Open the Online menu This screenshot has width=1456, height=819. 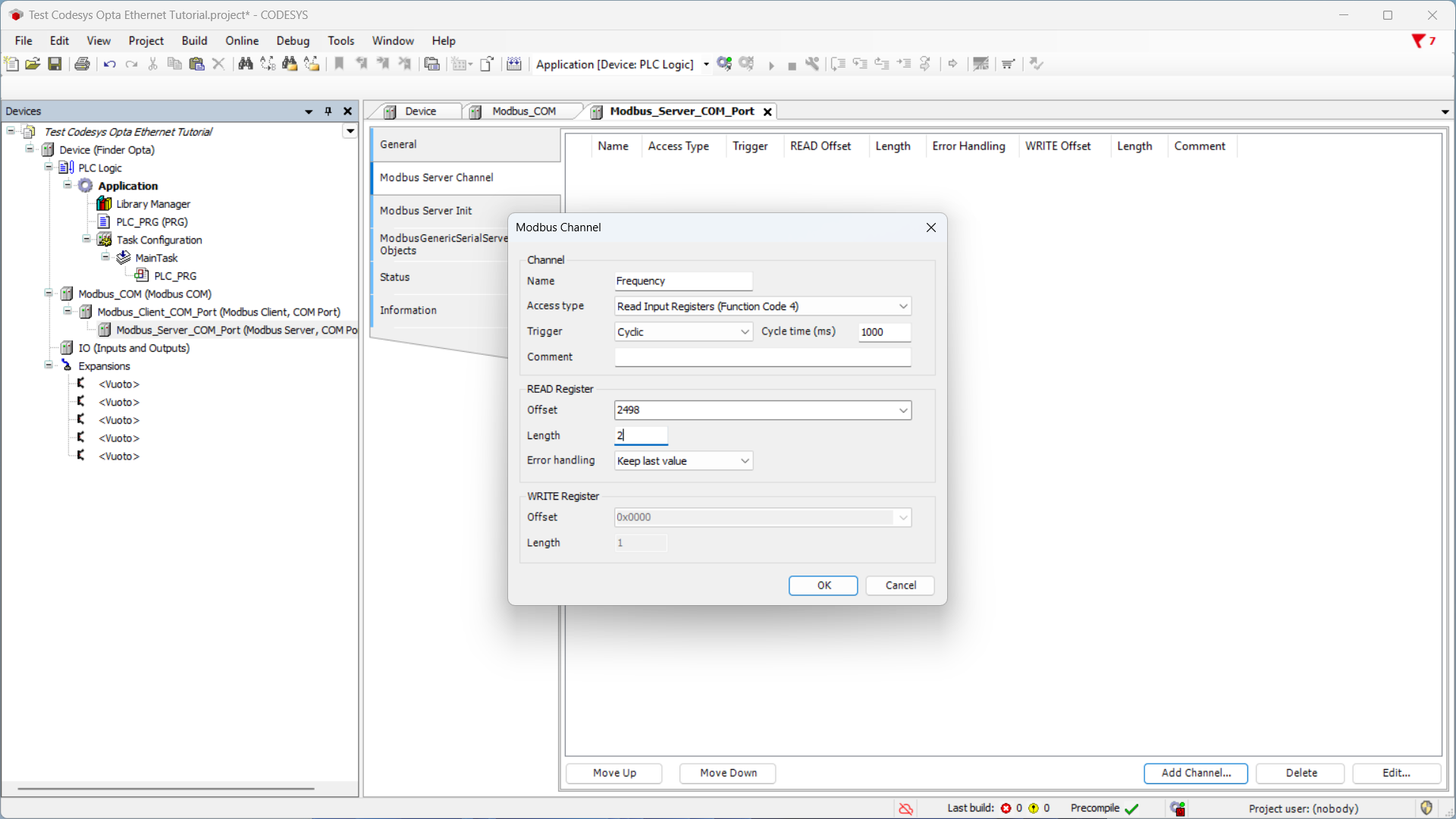coord(241,41)
